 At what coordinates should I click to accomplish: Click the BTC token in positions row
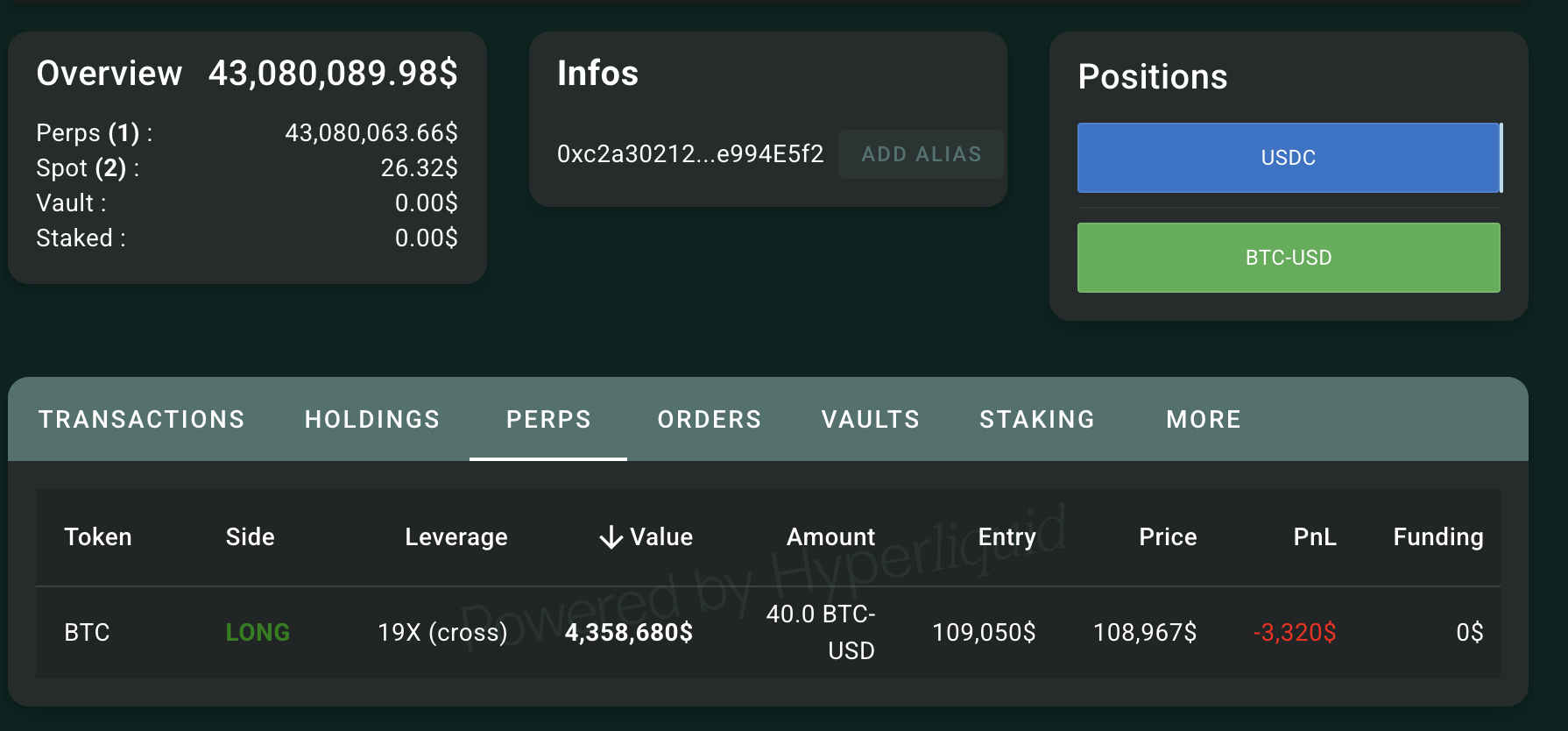tap(87, 632)
